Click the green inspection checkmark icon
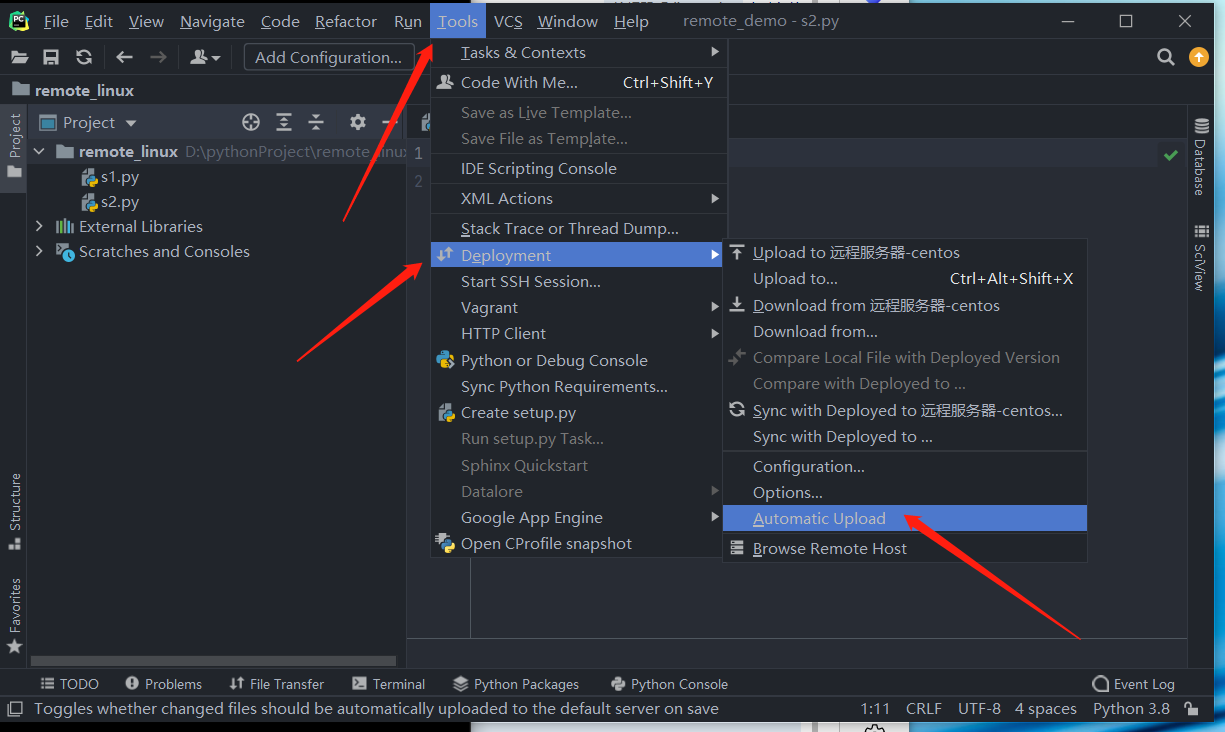The width and height of the screenshot is (1225, 732). coord(1170,155)
